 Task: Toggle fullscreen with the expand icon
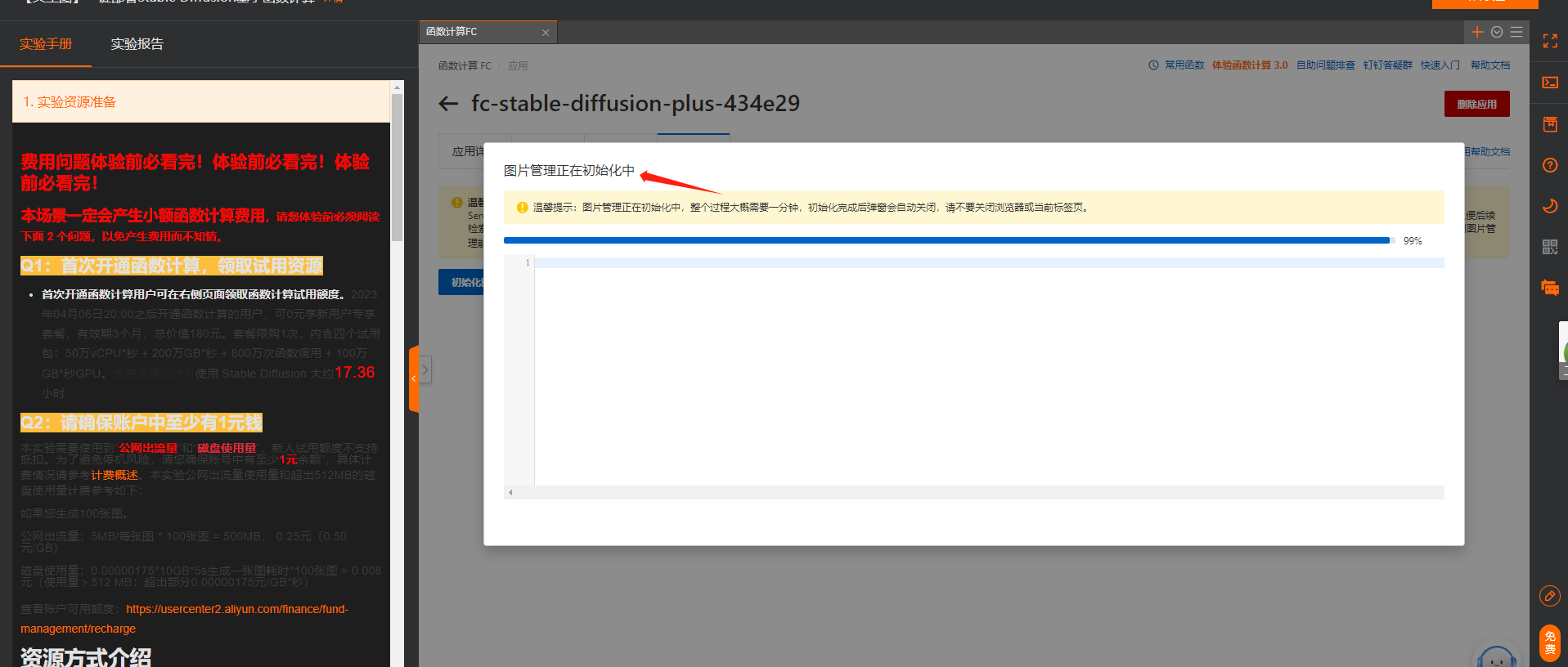click(x=1550, y=41)
